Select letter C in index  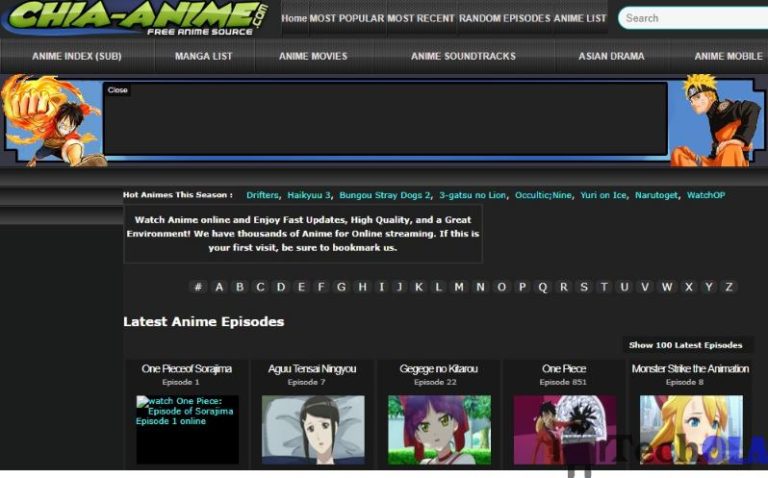[260, 287]
